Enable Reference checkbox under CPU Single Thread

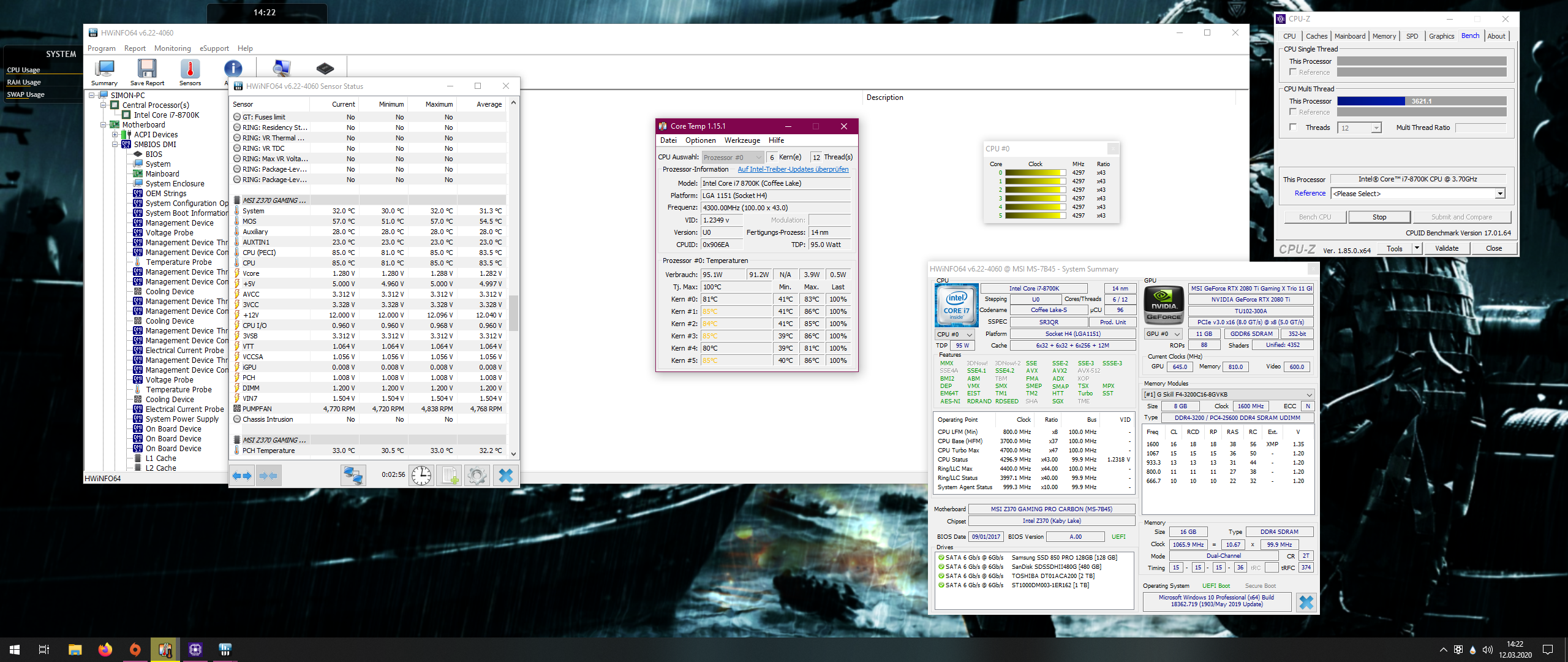(1293, 72)
